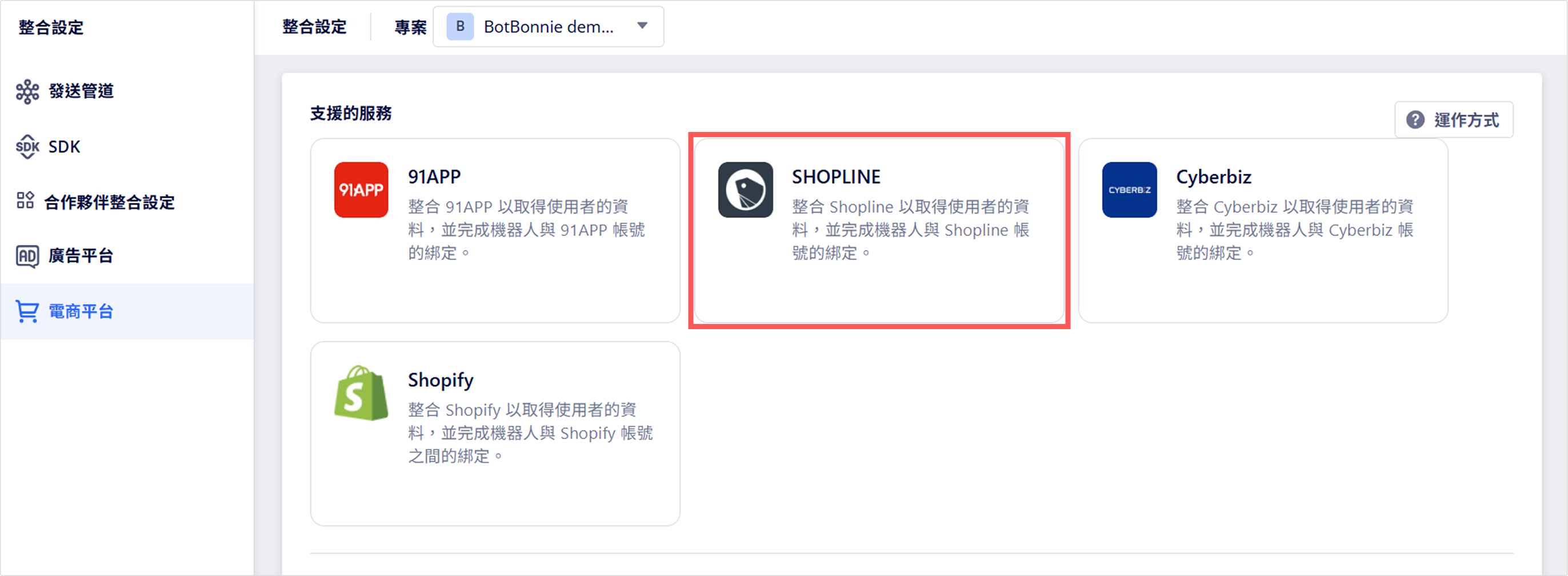Click the 整合設定 sidebar title
The width and height of the screenshot is (1568, 576).
(x=50, y=27)
